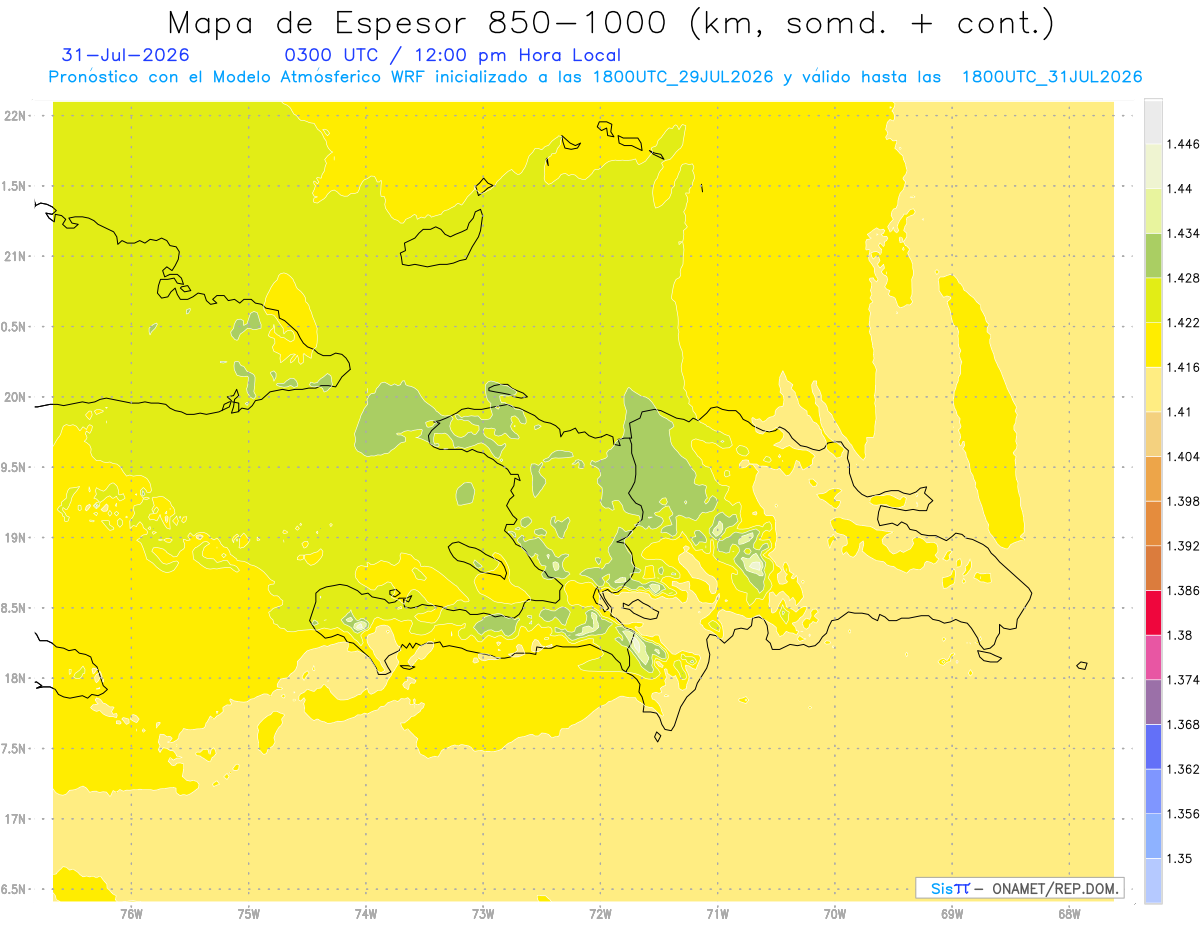Click the "7.5N" latitude tick label

[x=14, y=749]
